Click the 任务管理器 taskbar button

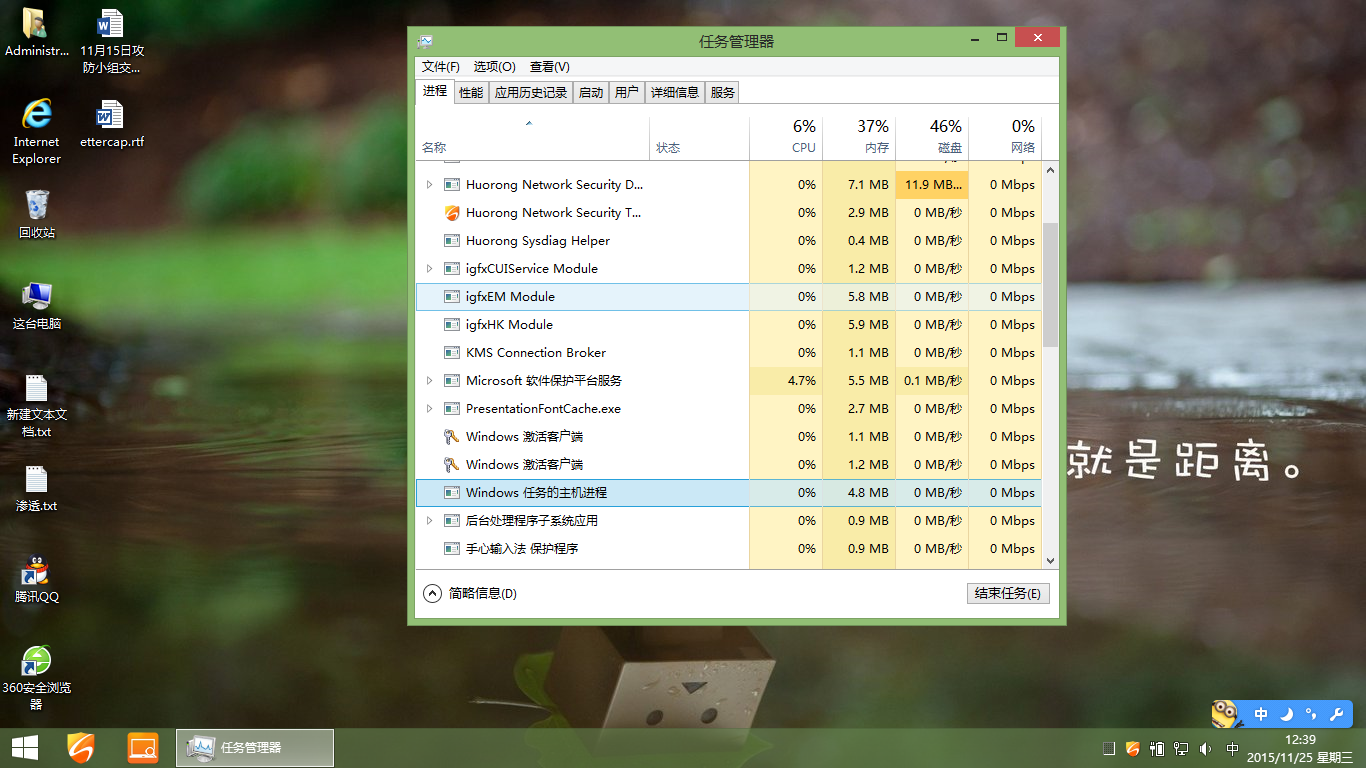(255, 747)
